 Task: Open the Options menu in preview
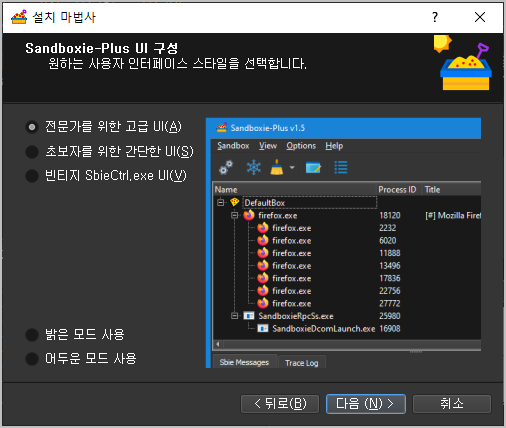[301, 146]
